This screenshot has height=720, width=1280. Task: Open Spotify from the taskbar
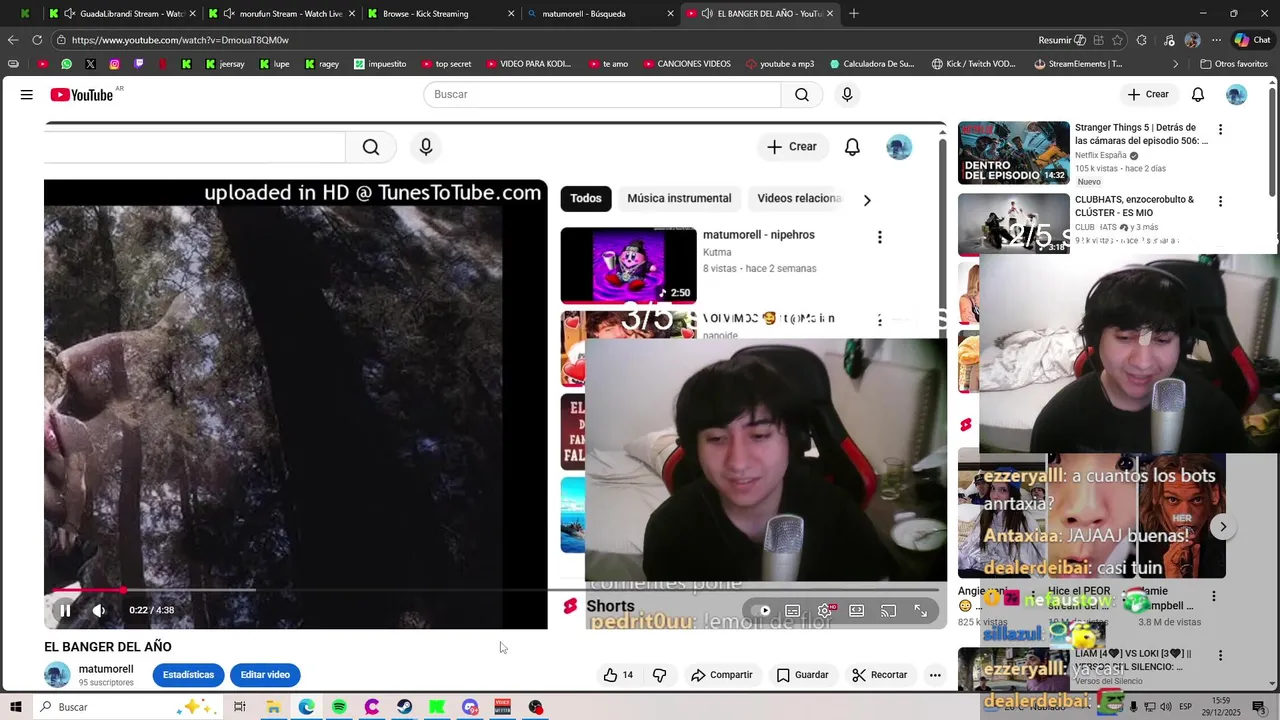click(339, 707)
